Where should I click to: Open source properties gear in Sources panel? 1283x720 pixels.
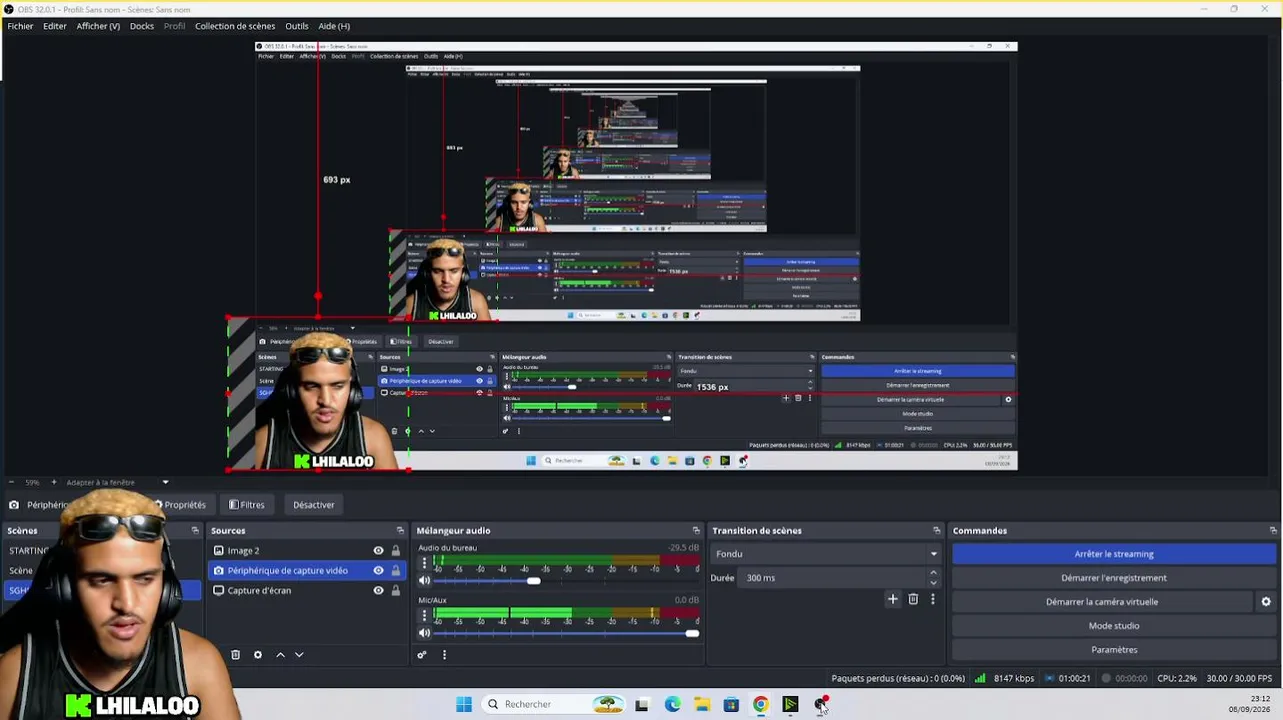click(x=258, y=655)
